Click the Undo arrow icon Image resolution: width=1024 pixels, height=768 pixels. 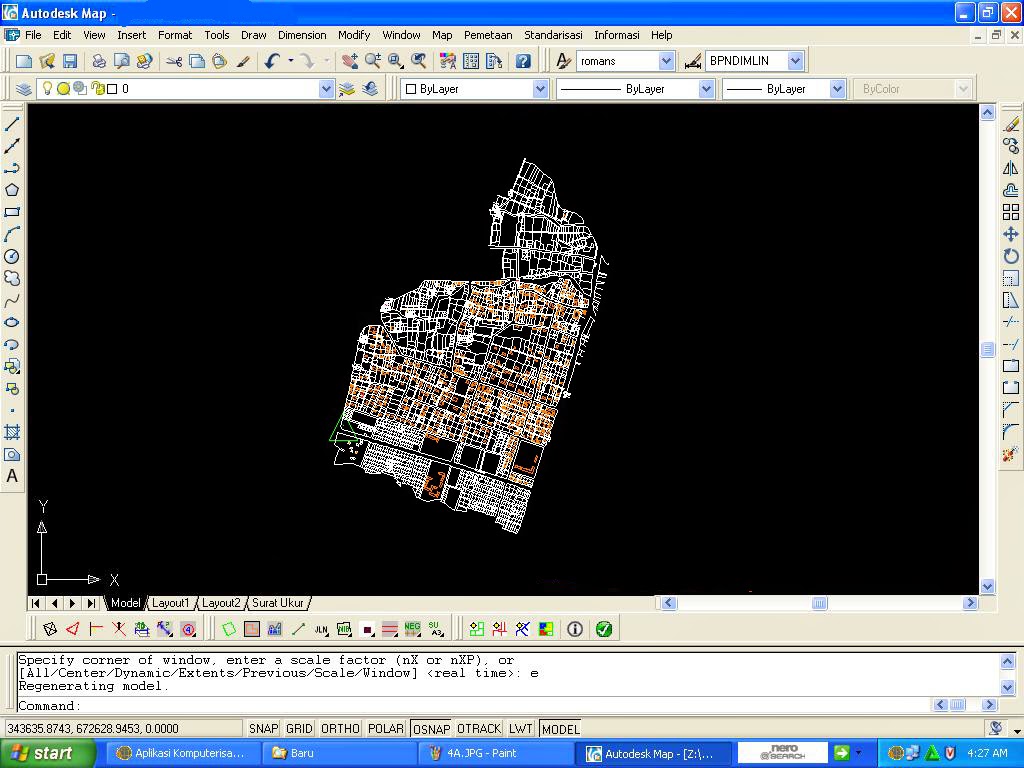(272, 61)
